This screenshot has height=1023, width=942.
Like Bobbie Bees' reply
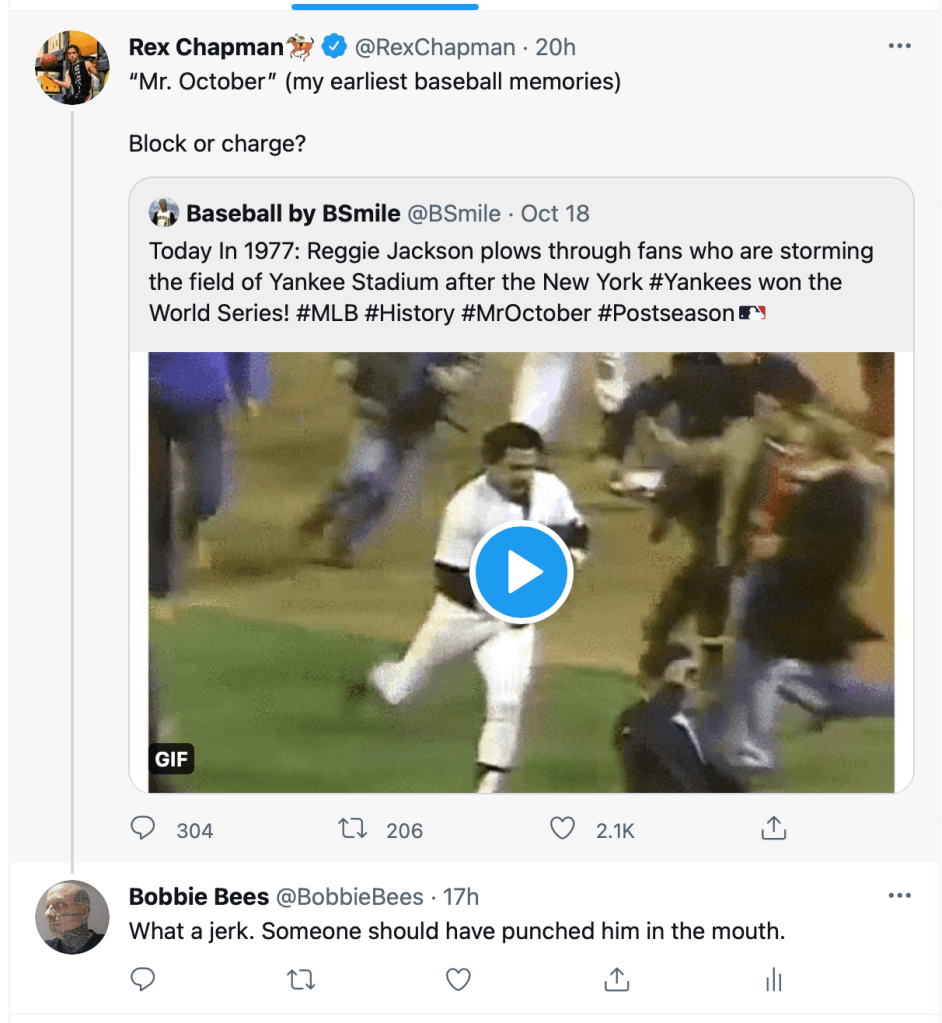point(458,979)
